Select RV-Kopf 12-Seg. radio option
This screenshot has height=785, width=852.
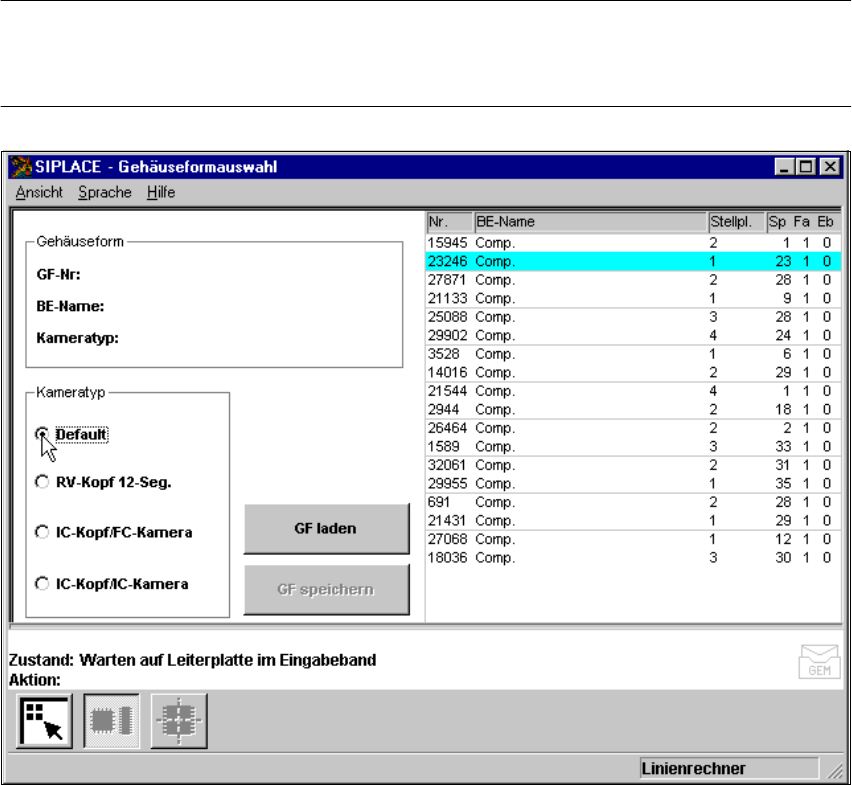42,482
